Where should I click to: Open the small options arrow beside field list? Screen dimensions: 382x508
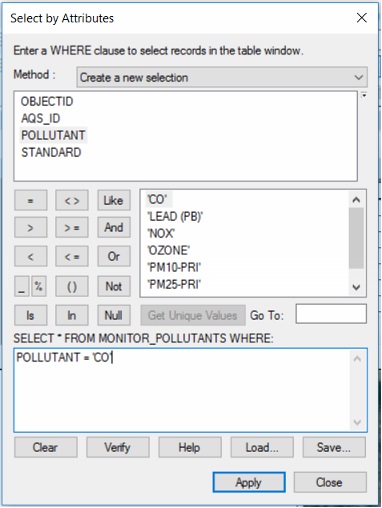pyautogui.click(x=364, y=95)
